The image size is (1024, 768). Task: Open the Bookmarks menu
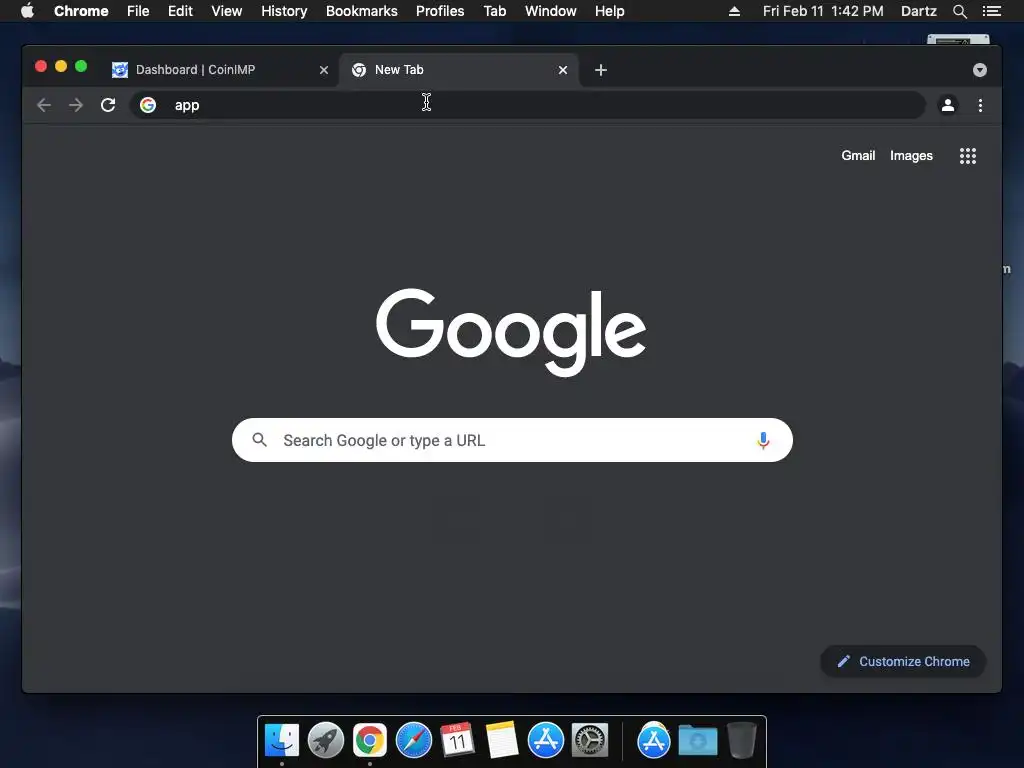coord(362,11)
